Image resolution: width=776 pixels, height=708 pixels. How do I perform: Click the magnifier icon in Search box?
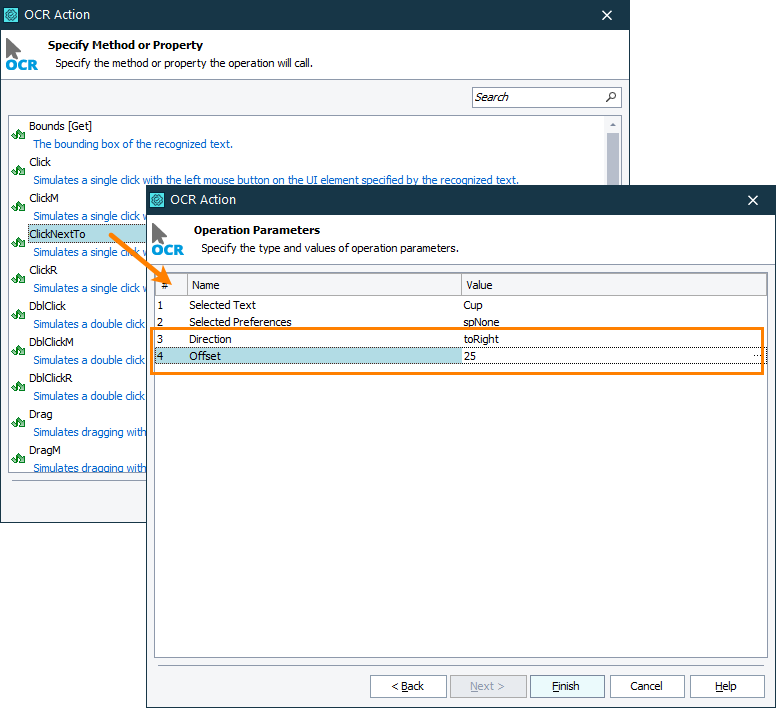[611, 97]
